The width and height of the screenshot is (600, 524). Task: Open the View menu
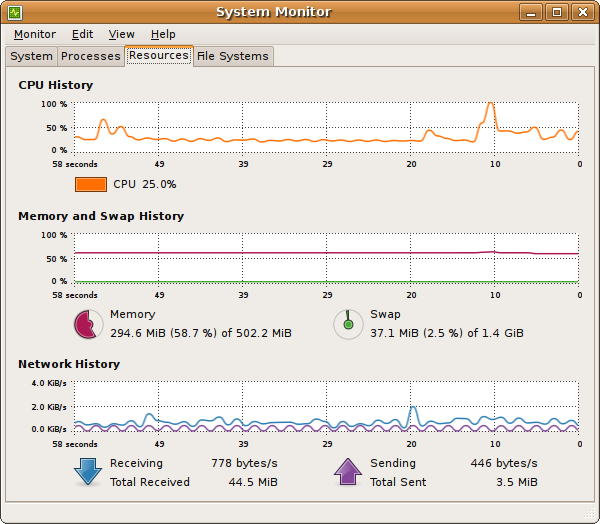point(121,34)
